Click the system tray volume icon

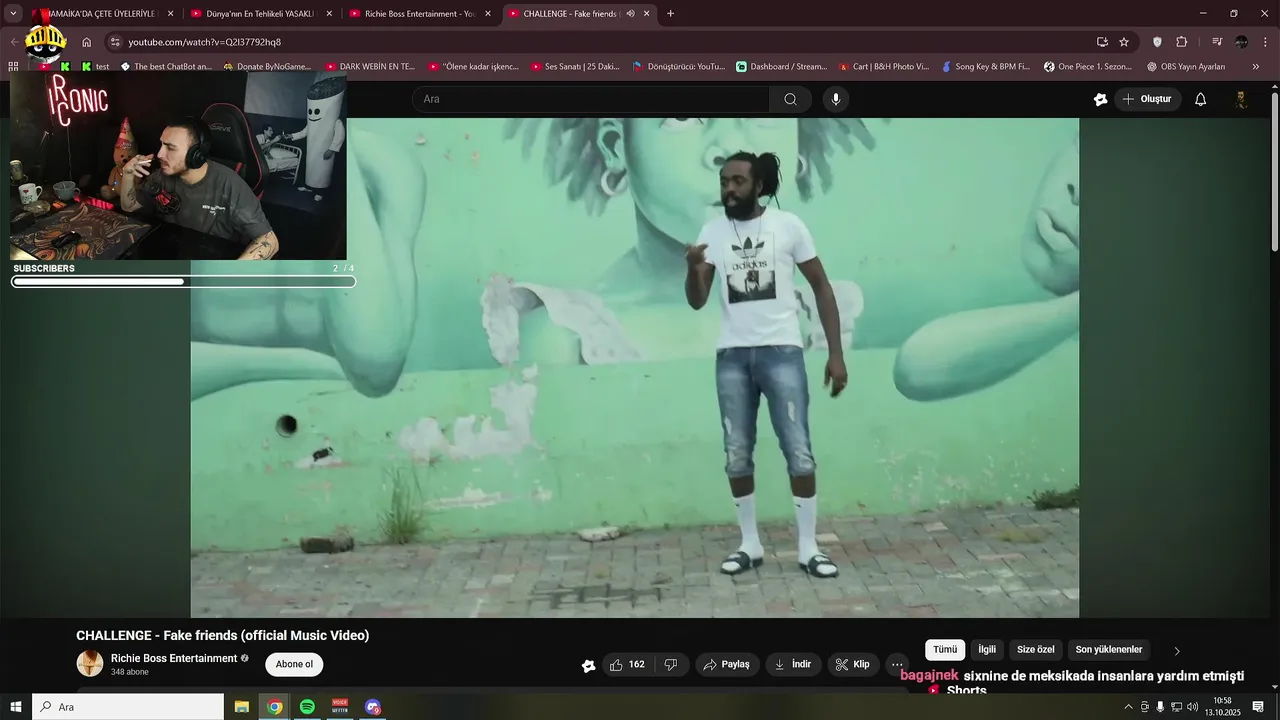(1192, 707)
